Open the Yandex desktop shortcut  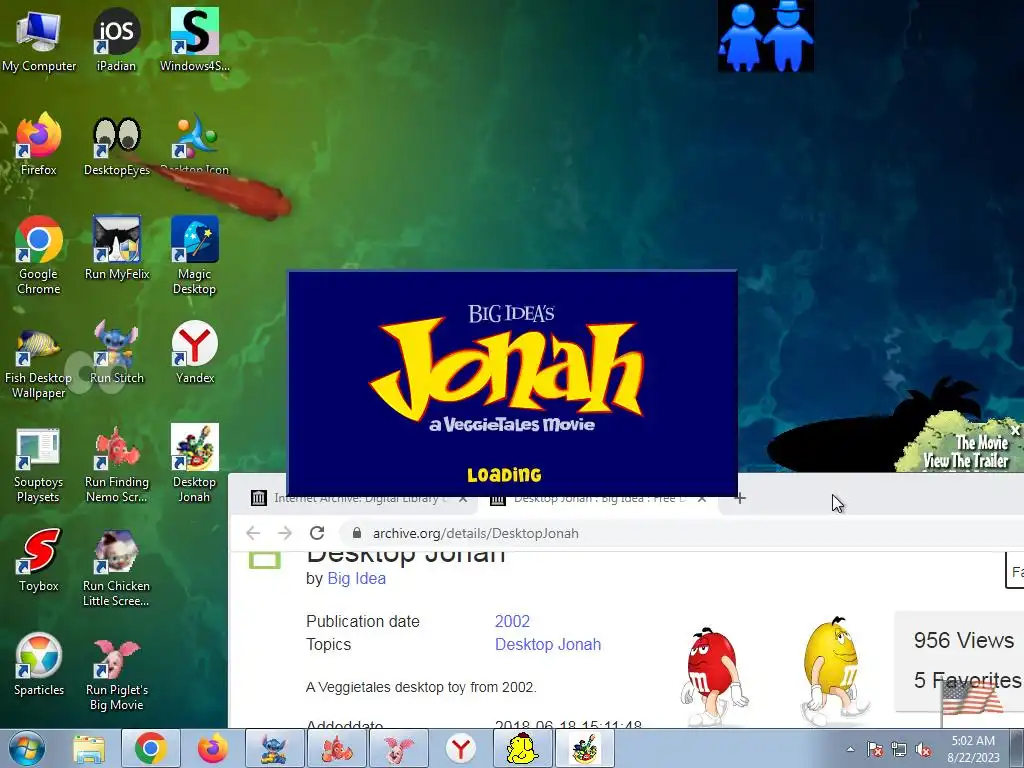pyautogui.click(x=195, y=353)
